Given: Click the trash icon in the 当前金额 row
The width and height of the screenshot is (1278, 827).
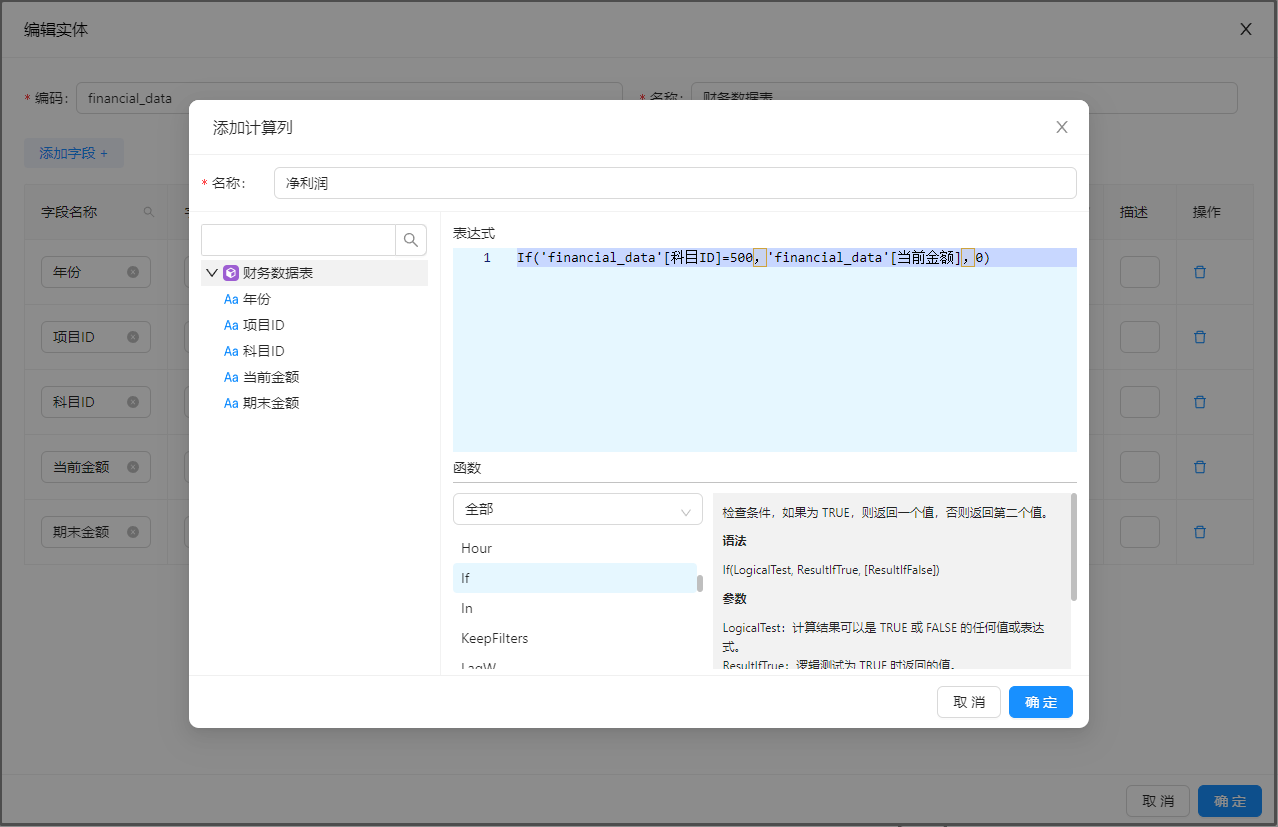Looking at the screenshot, I should pyautogui.click(x=1200, y=467).
